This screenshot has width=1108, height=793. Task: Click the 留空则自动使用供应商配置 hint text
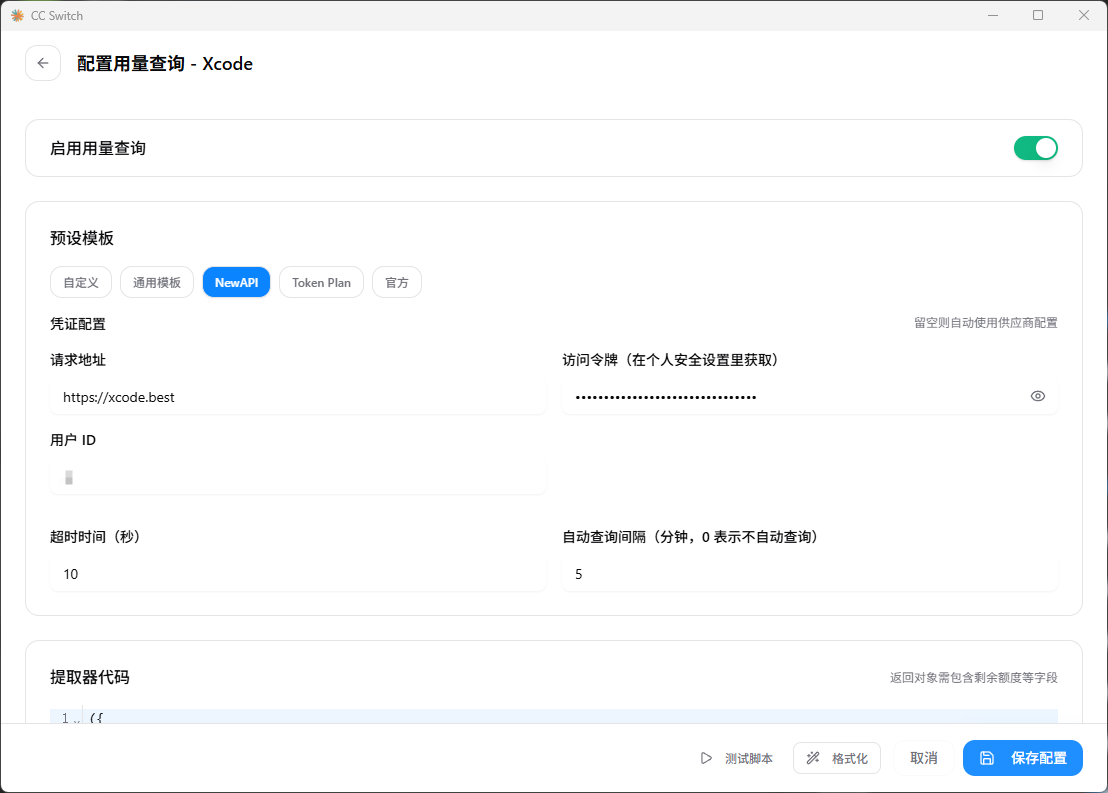[x=986, y=323]
